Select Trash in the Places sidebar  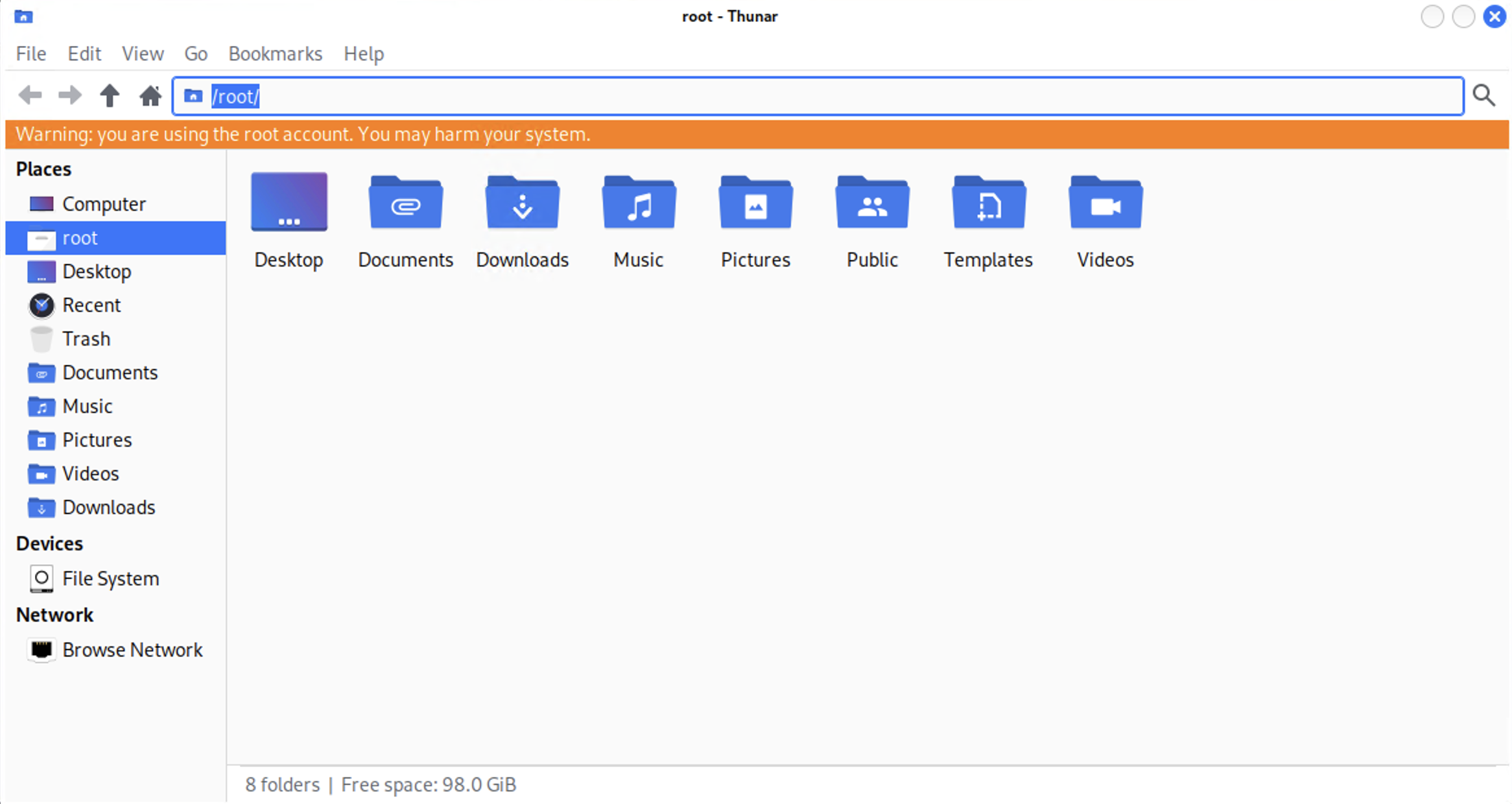pyautogui.click(x=86, y=339)
